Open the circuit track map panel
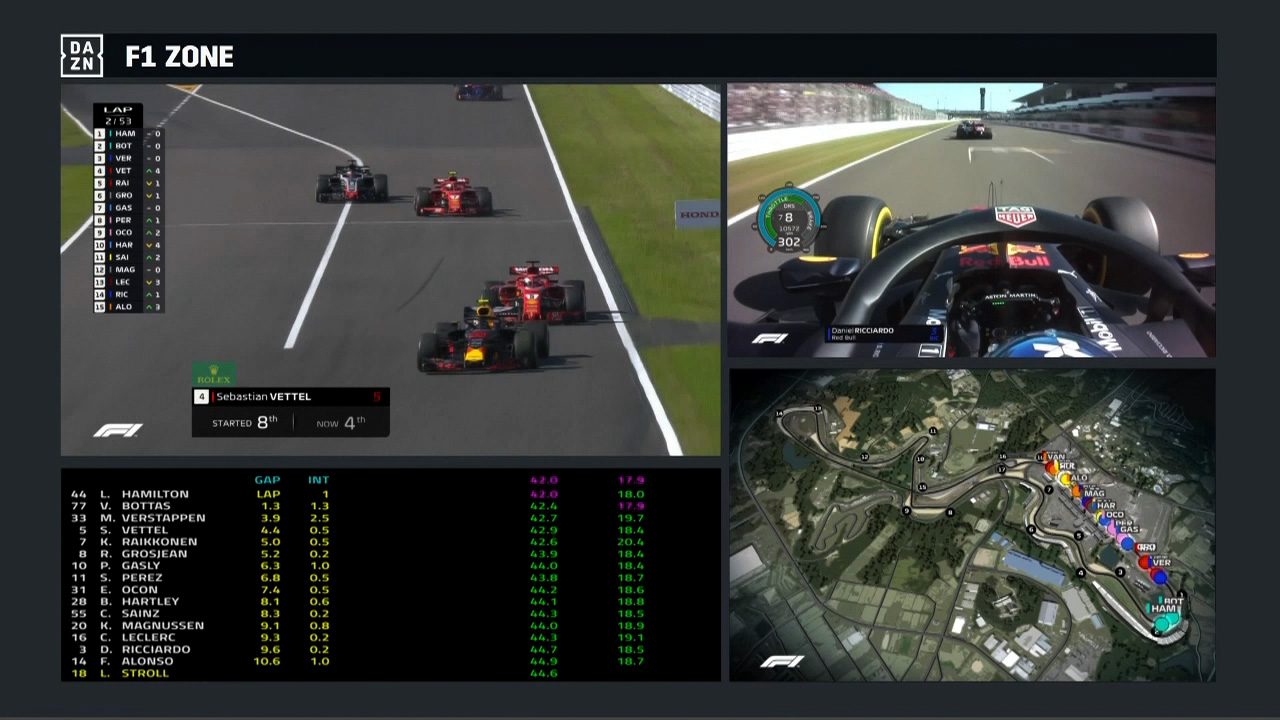This screenshot has height=720, width=1280. (x=971, y=525)
